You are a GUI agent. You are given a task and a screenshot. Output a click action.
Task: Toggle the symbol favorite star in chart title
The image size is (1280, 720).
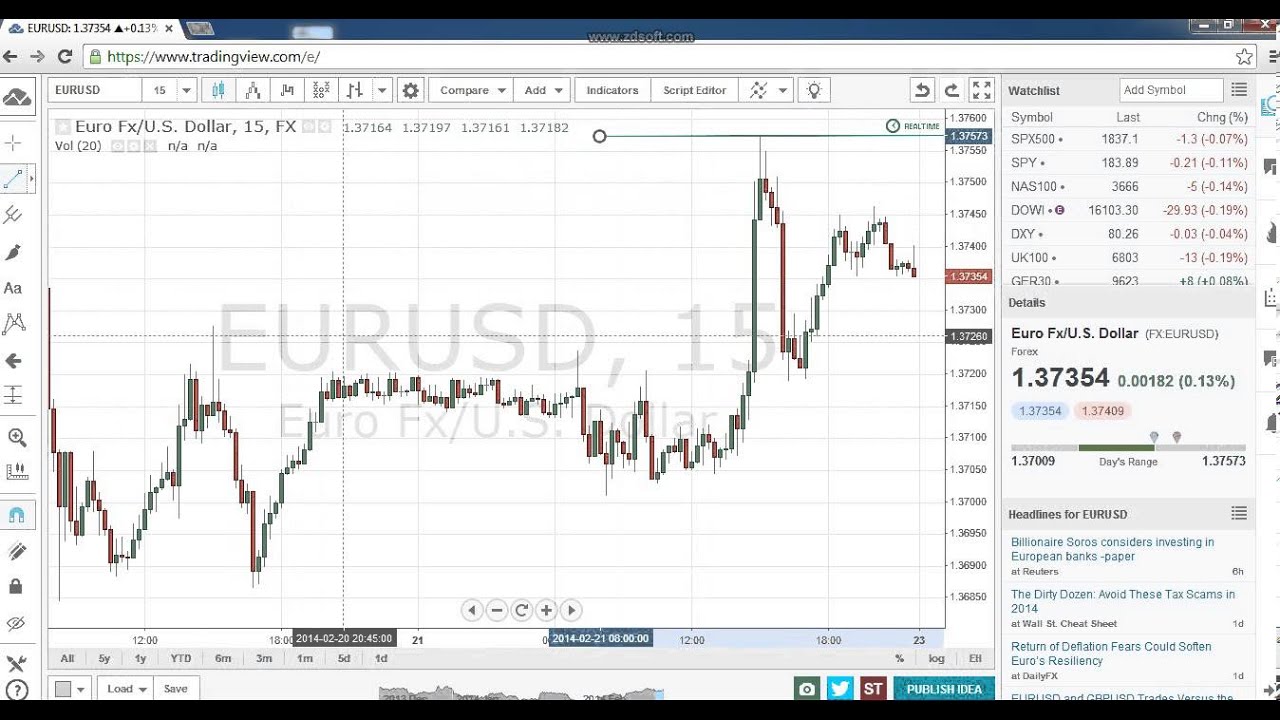click(63, 127)
